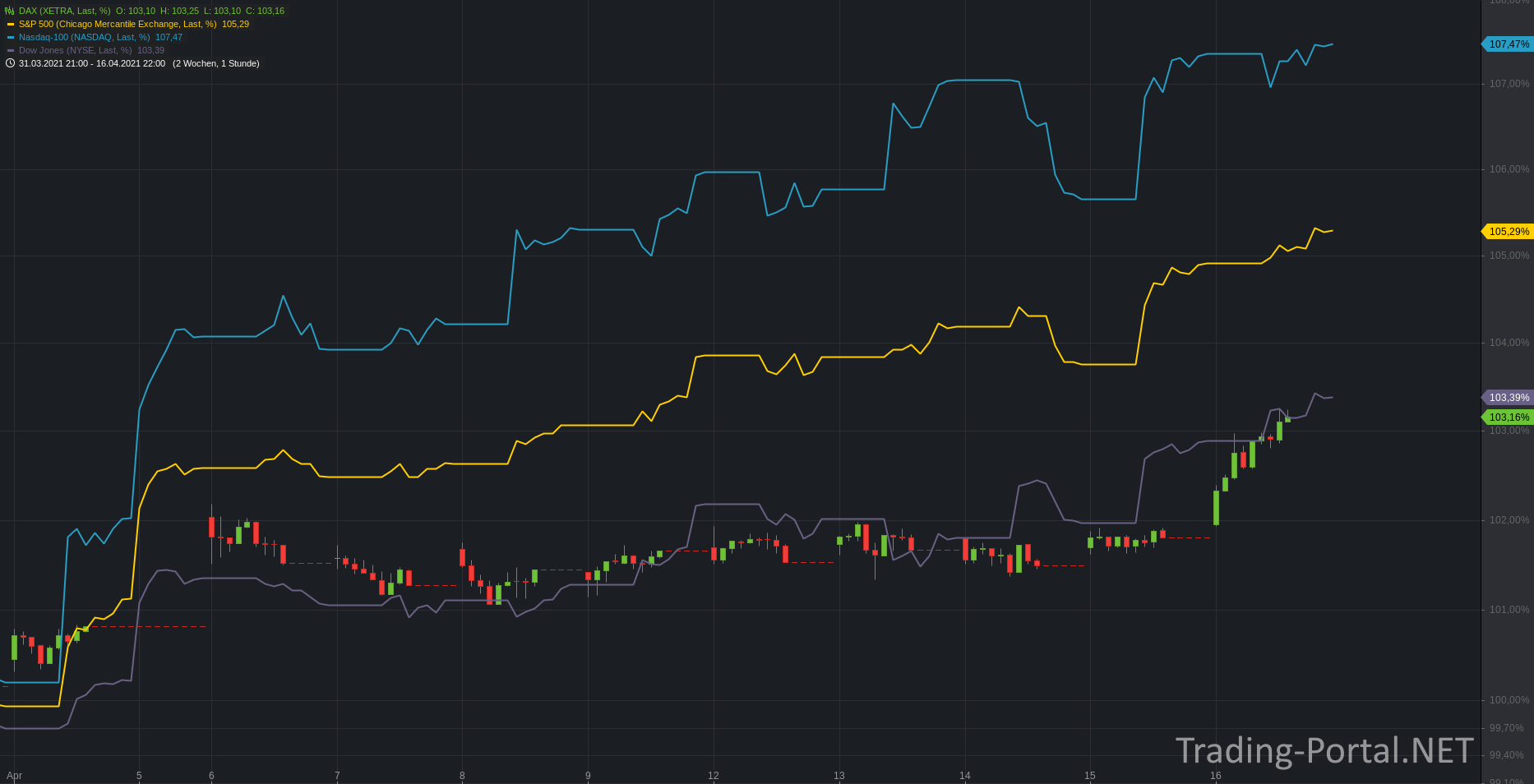Click the DAX close value C: 103,16
This screenshot has width=1534, height=784.
(x=265, y=11)
